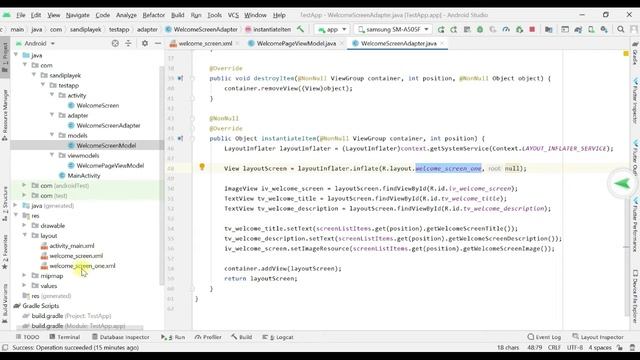The height and width of the screenshot is (360, 640).
Task: Click the Debug app bug icon
Action: (x=480, y=29)
